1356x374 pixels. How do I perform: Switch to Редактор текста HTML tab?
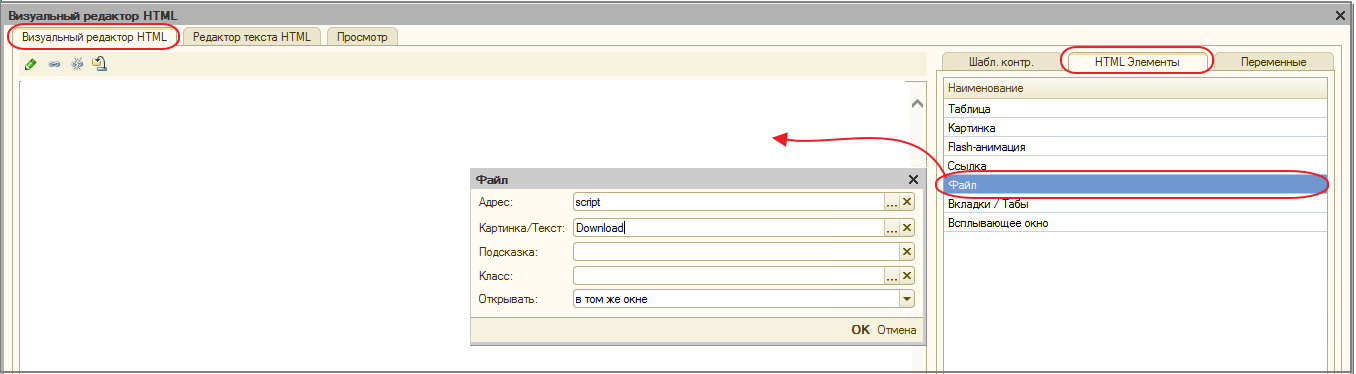click(x=252, y=36)
